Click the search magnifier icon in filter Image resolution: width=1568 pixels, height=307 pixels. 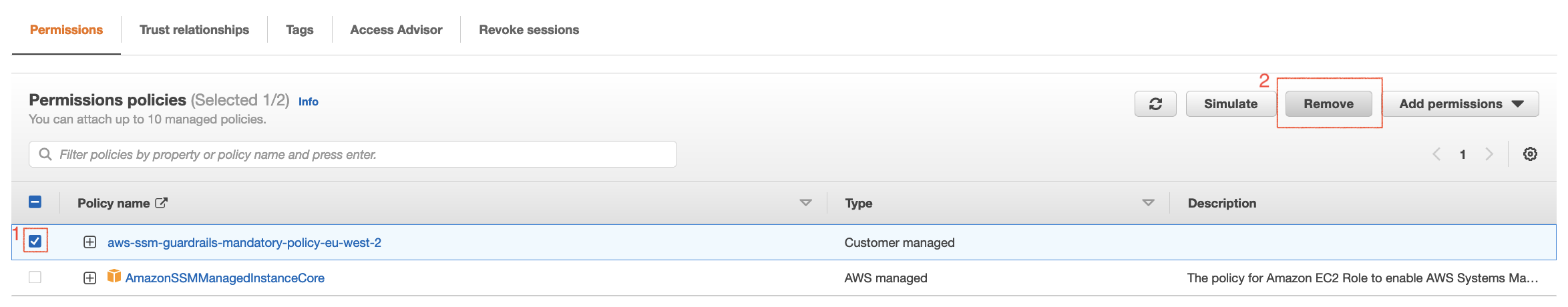coord(45,154)
